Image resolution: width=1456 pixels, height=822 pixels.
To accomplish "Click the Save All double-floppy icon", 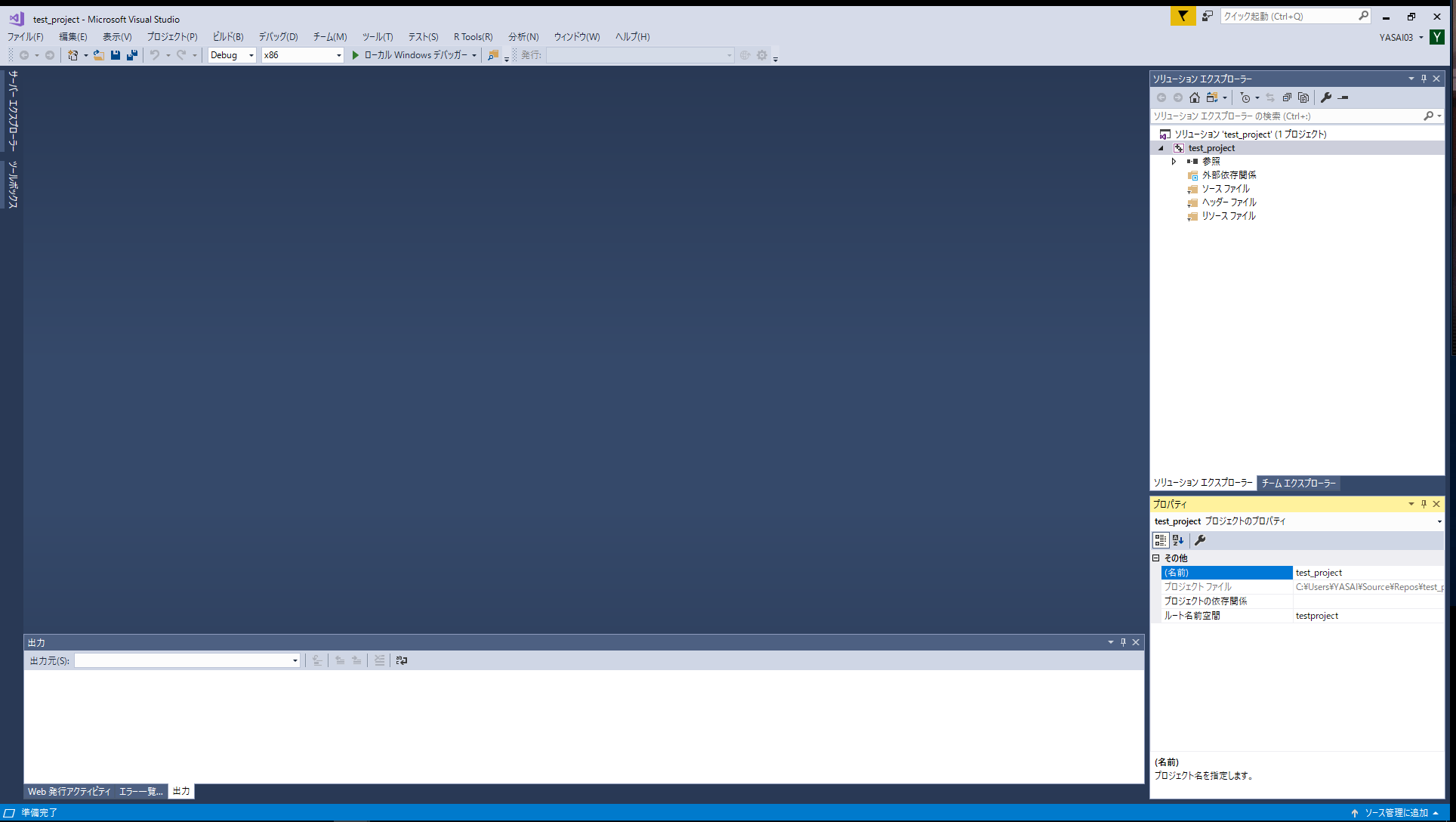I will (132, 55).
